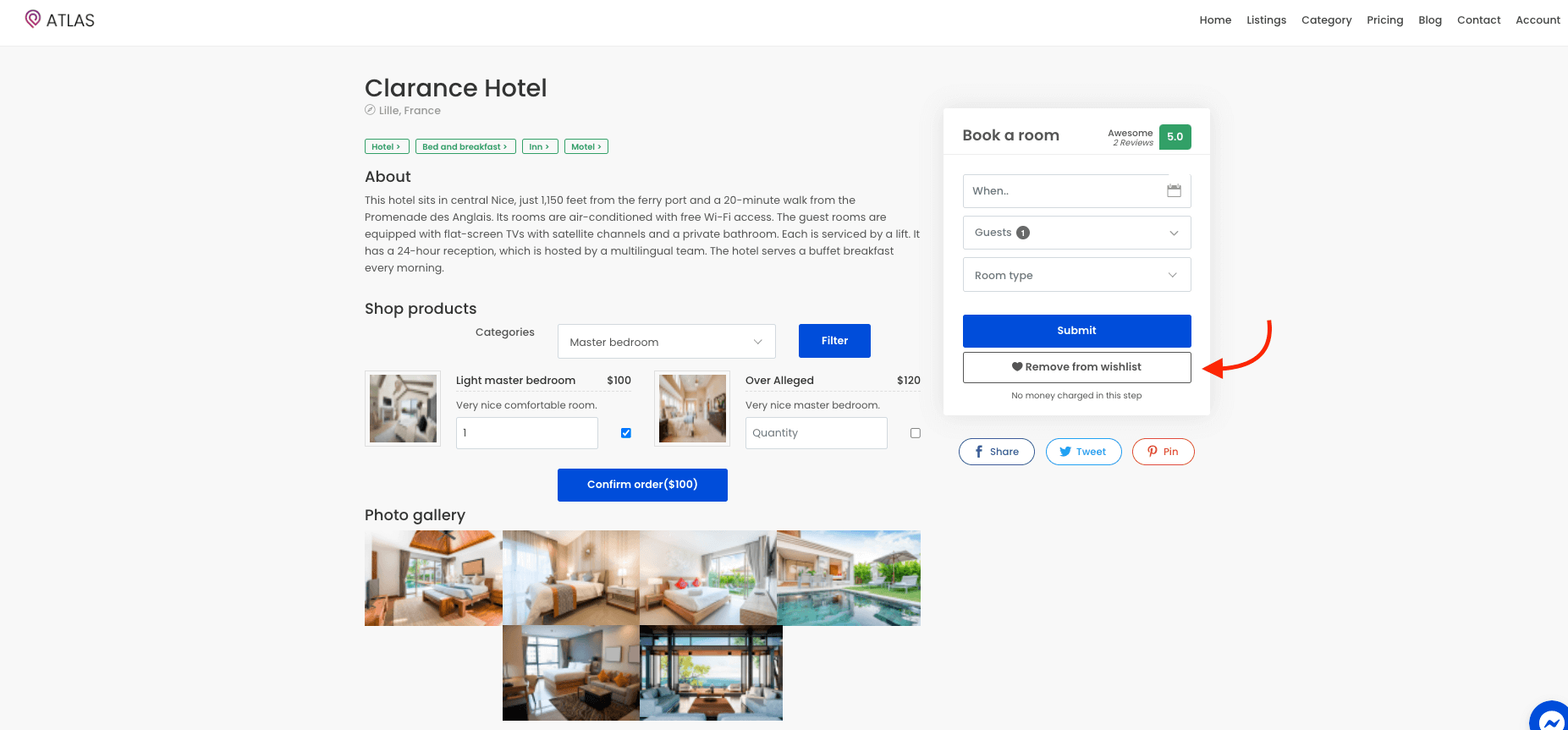This screenshot has width=1568, height=730.
Task: Open the Master bedroom categories dropdown
Action: tap(667, 342)
